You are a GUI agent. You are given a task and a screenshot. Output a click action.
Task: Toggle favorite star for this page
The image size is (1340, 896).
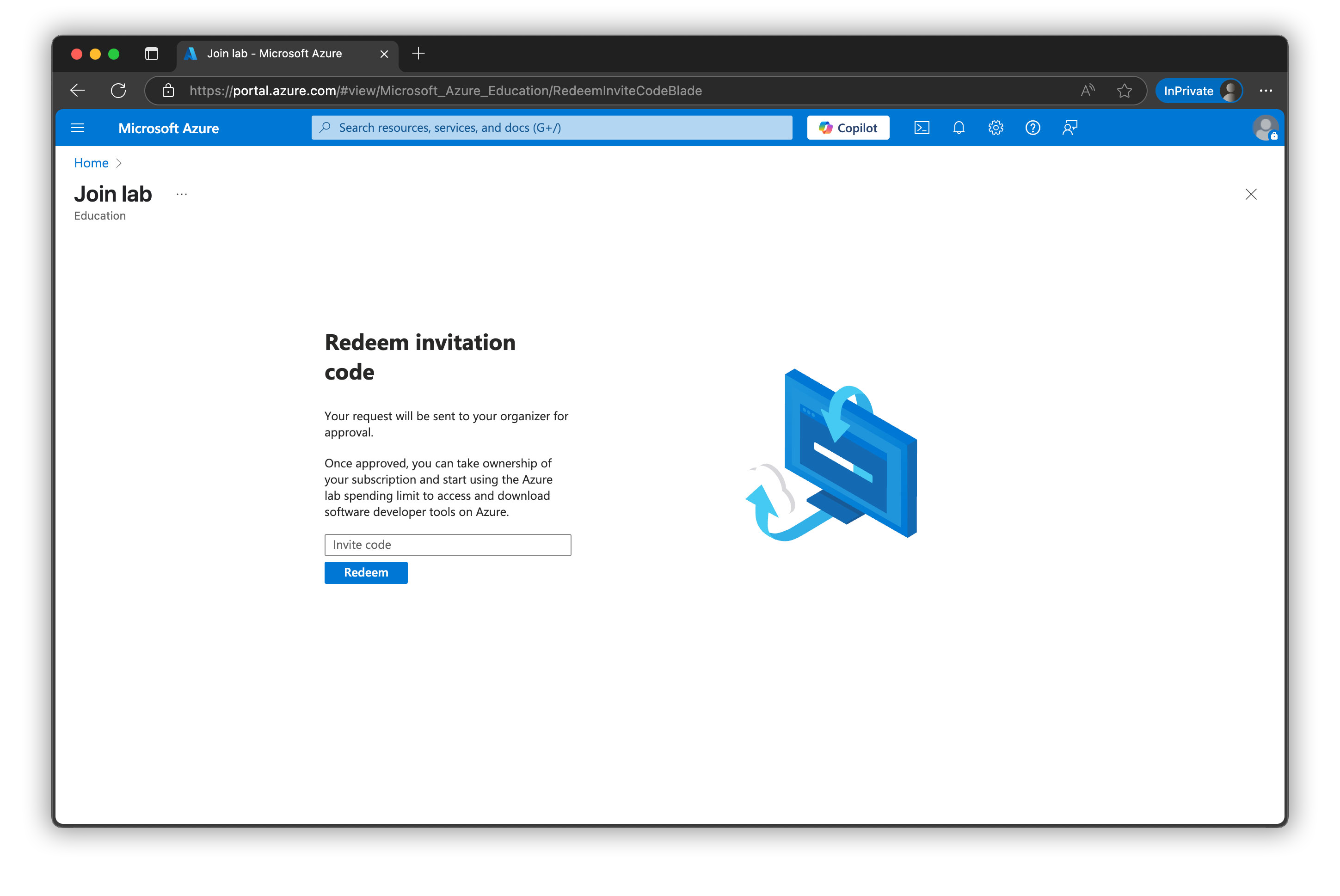(x=1125, y=90)
